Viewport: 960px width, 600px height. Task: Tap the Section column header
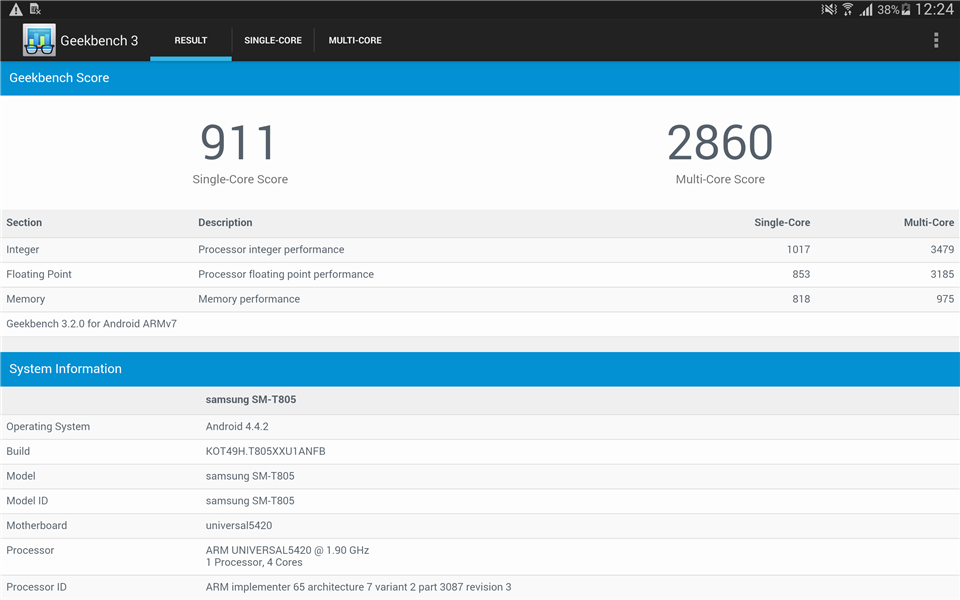(24, 222)
